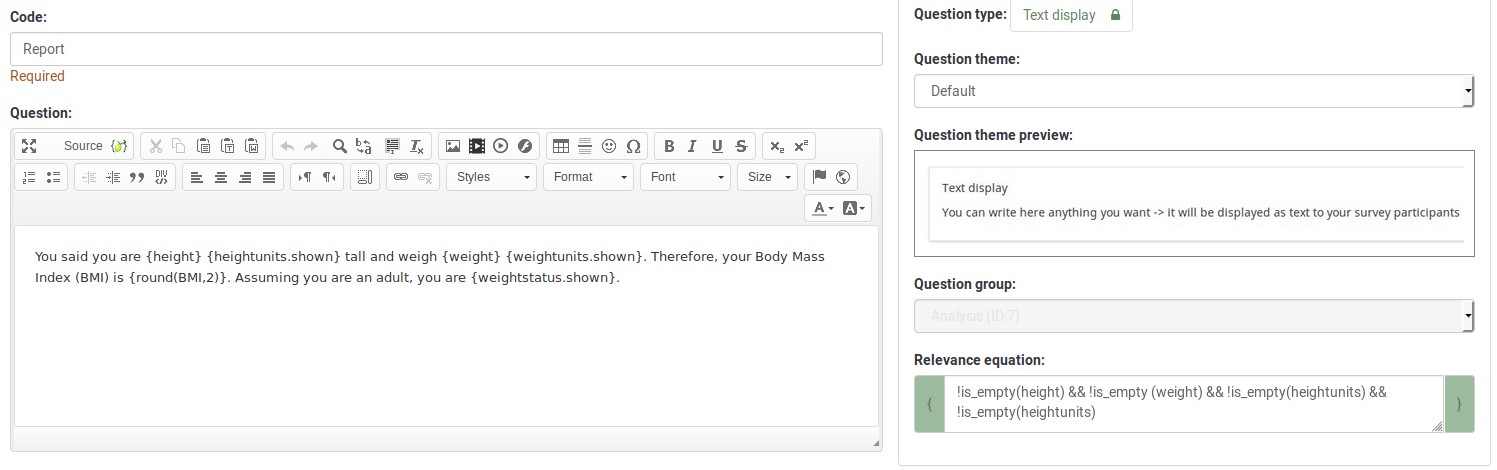Insert a block quote
1497x470 pixels.
tap(137, 177)
